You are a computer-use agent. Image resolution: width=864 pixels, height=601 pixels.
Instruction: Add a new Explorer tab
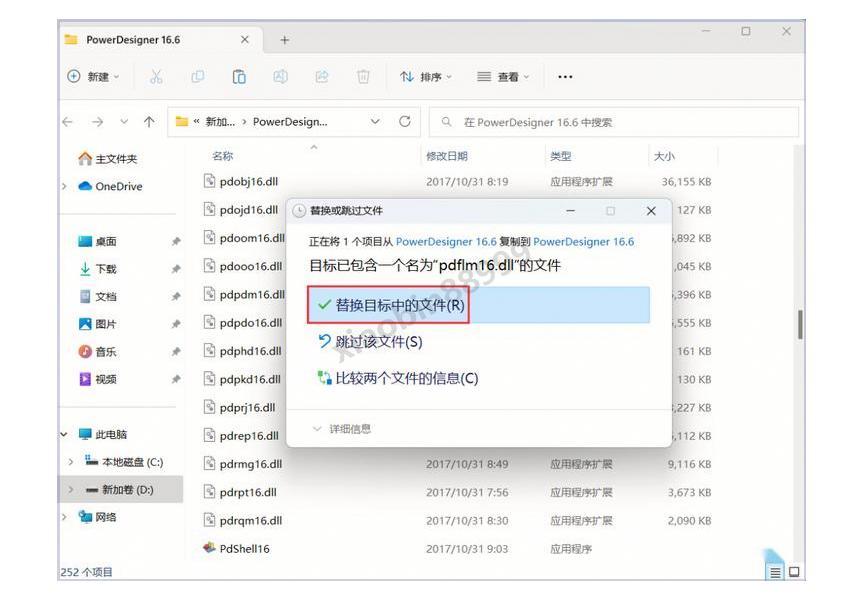coord(284,40)
